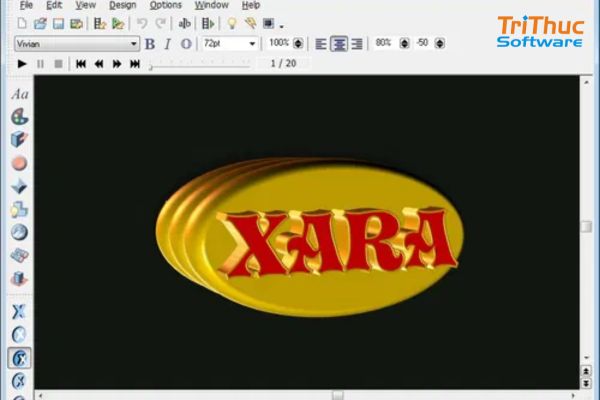Click the highlighted X-on-oval board style icon
This screenshot has width=600, height=400.
(x=20, y=358)
